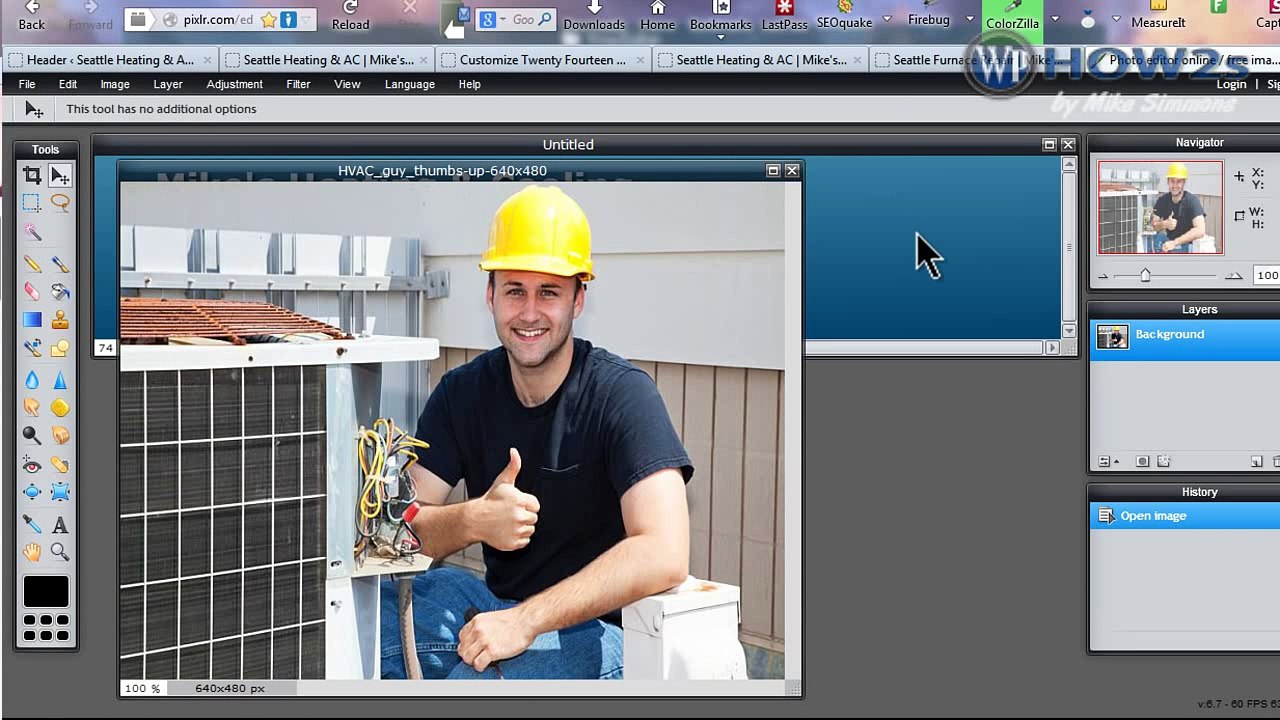Select the Bloat tool
This screenshot has height=720, width=1280.
(x=32, y=492)
